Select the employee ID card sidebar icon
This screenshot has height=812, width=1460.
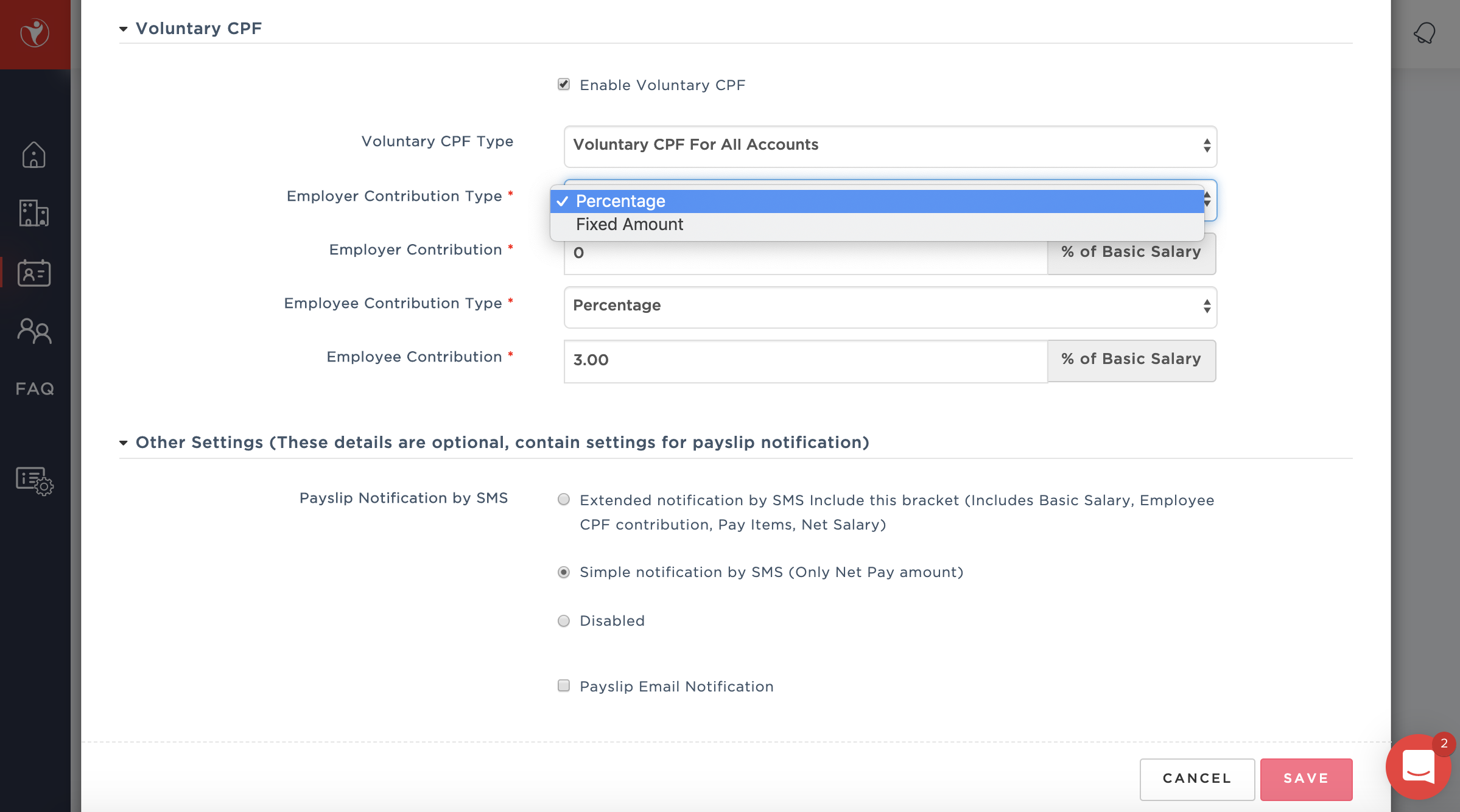coord(34,273)
